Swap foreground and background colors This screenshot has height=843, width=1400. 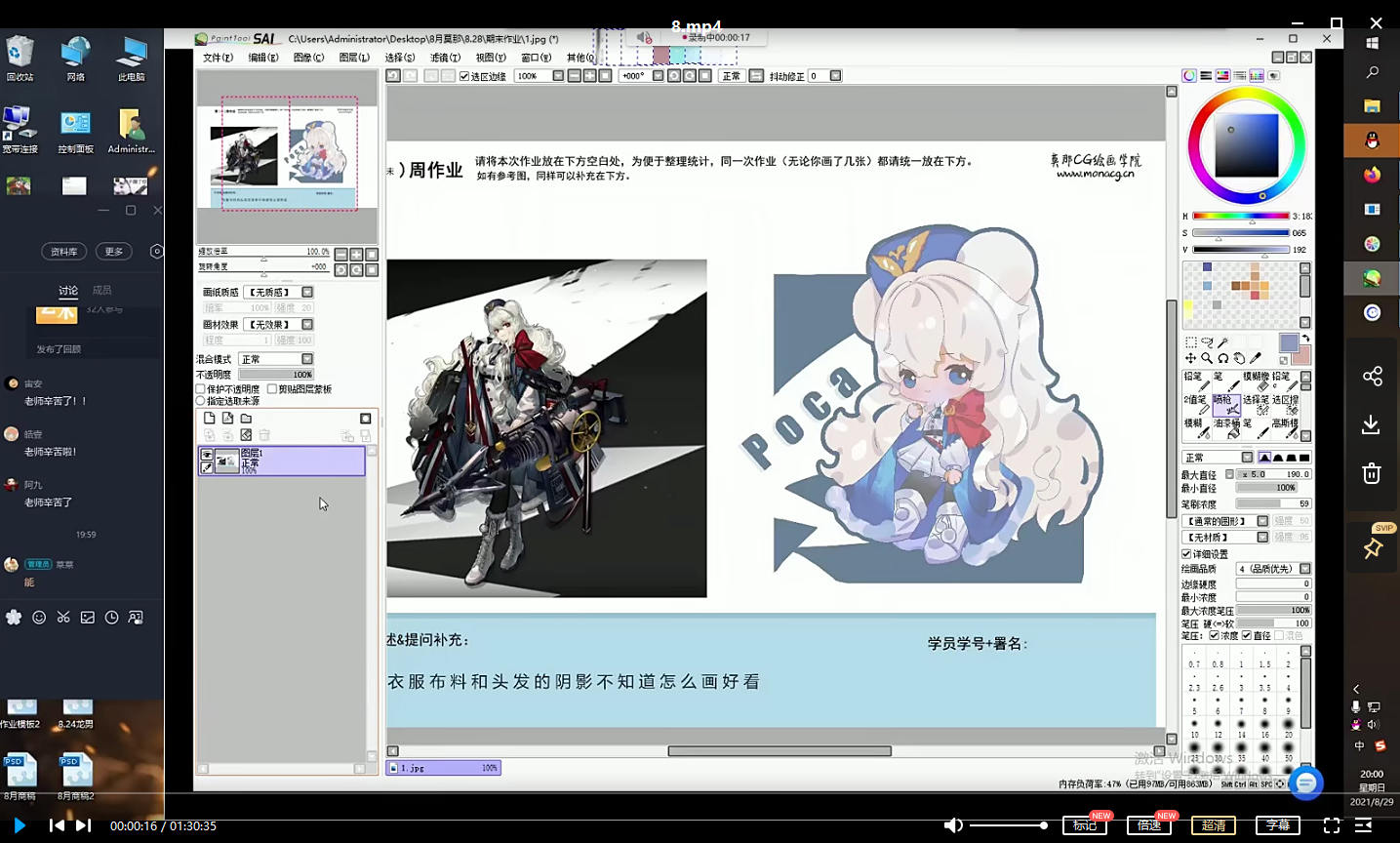(1305, 340)
